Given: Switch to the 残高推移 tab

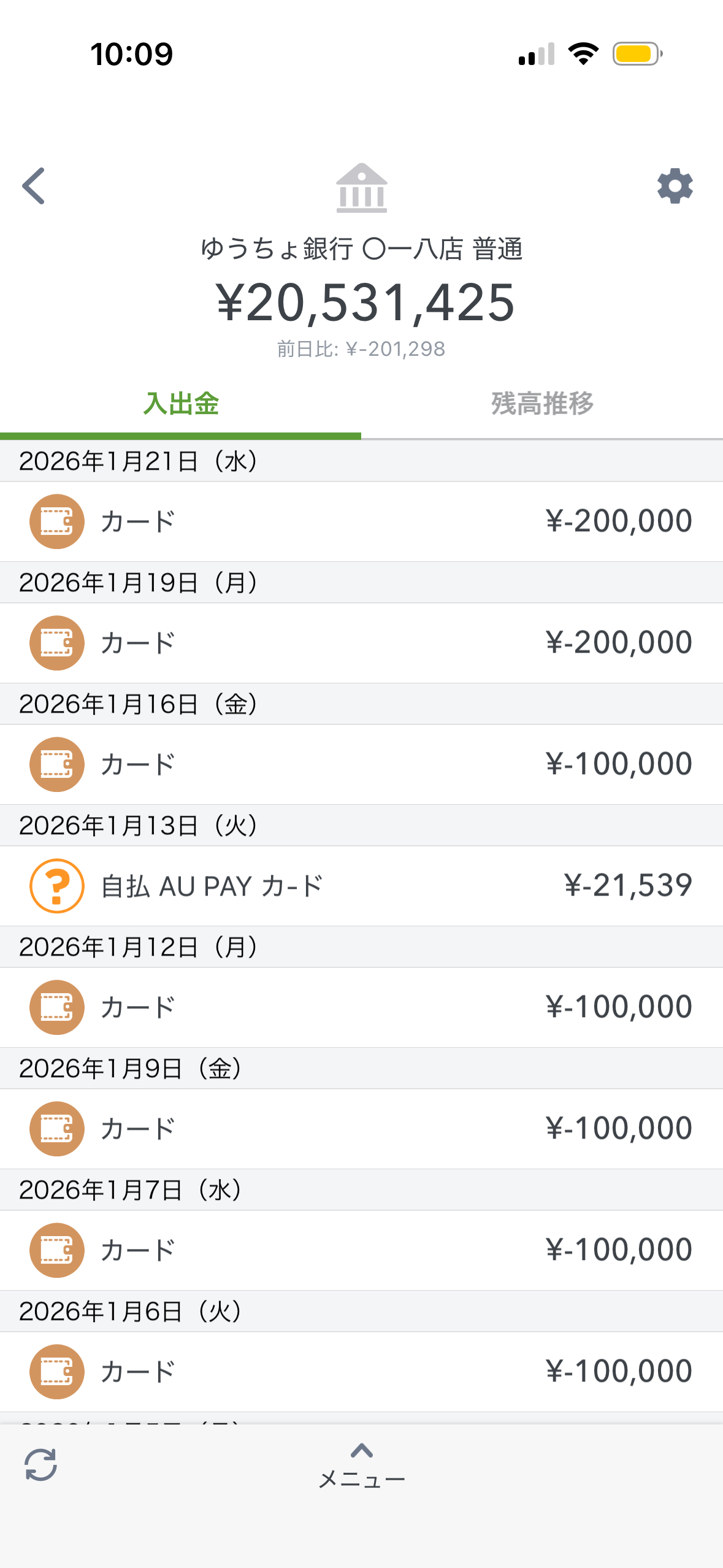Looking at the screenshot, I should tap(542, 404).
